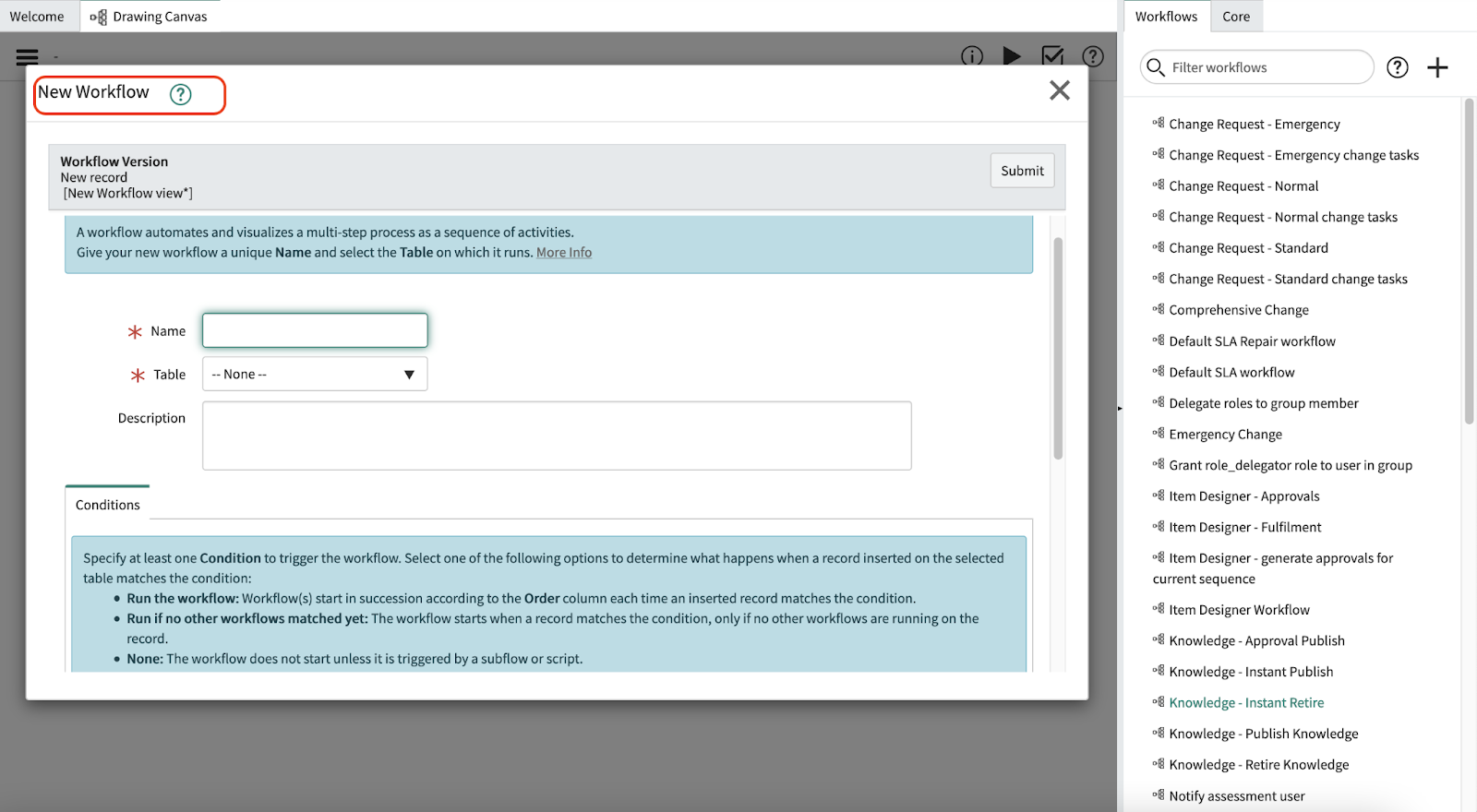1477x812 pixels.
Task: Open Change Request - Standard change tasks
Action: (1288, 279)
